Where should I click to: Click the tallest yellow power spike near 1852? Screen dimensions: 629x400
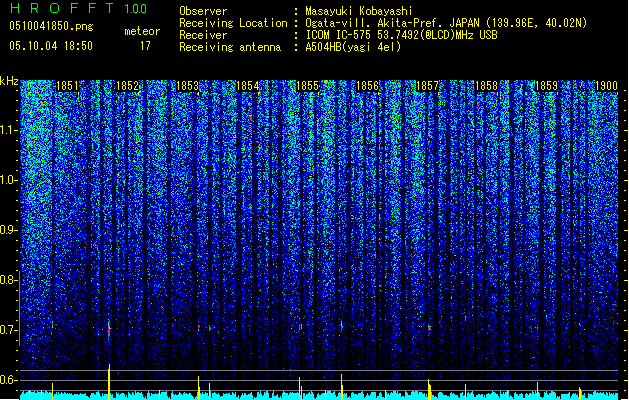pyautogui.click(x=109, y=381)
